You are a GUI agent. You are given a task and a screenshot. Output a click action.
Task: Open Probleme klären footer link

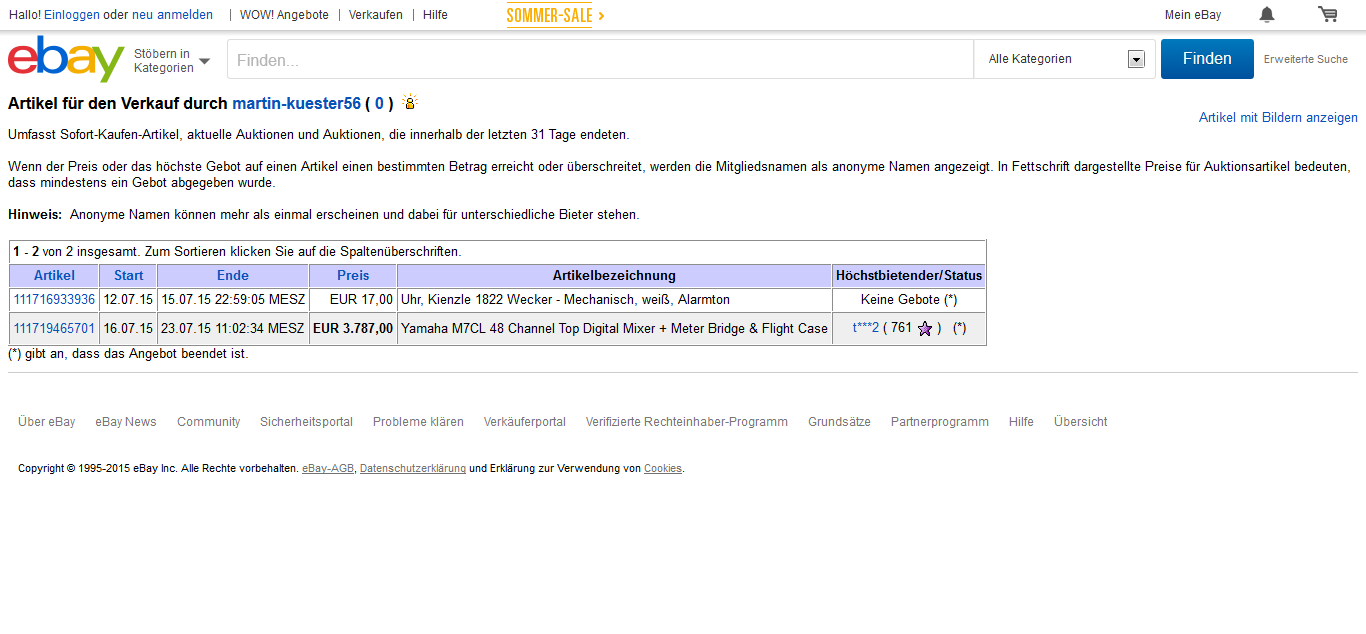coord(418,422)
